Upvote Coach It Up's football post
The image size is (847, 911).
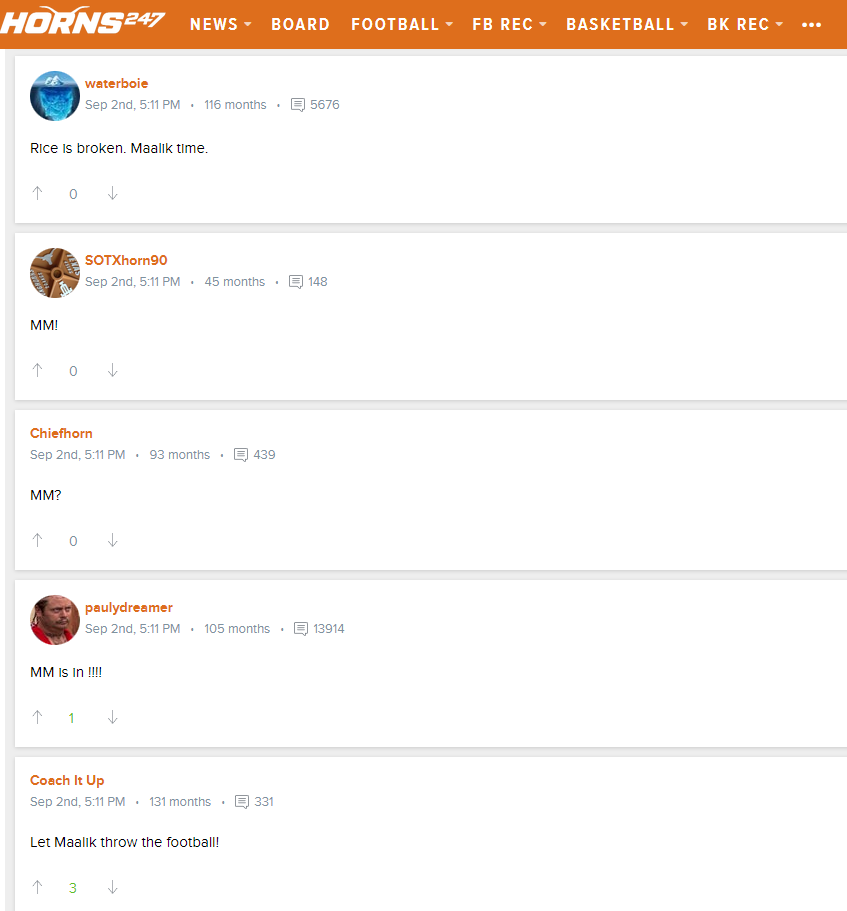(38, 887)
